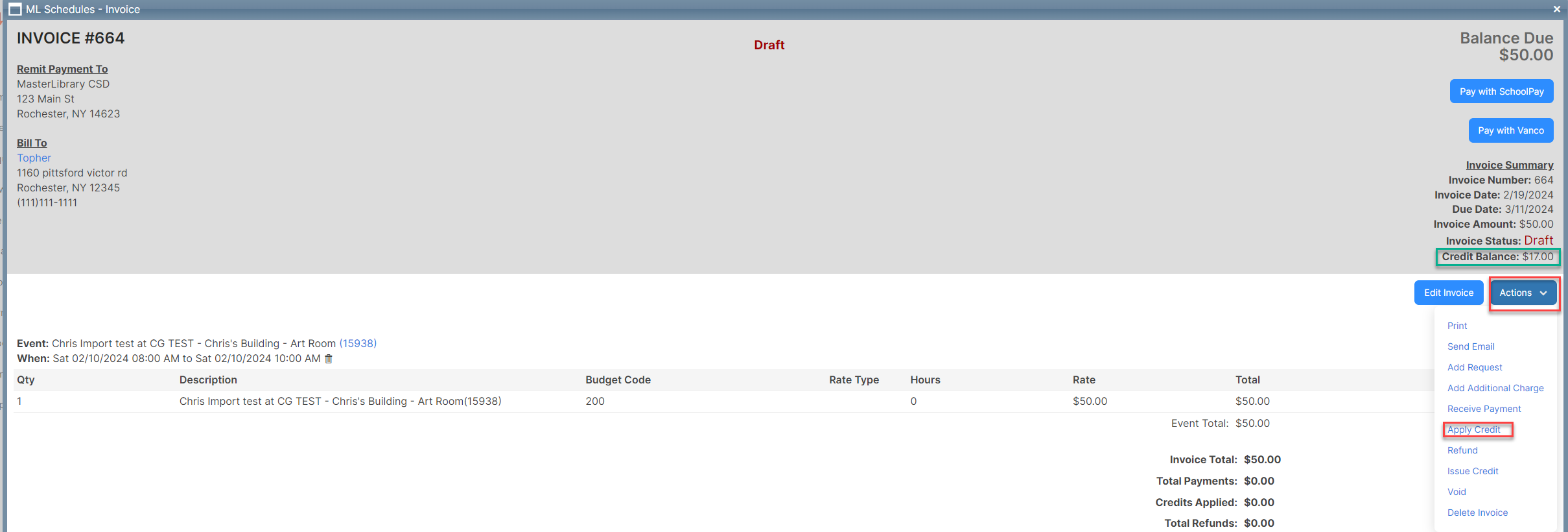Click the Invoice Total $50.00 line
Screen dimensions: 1568x532
(x=1225, y=459)
